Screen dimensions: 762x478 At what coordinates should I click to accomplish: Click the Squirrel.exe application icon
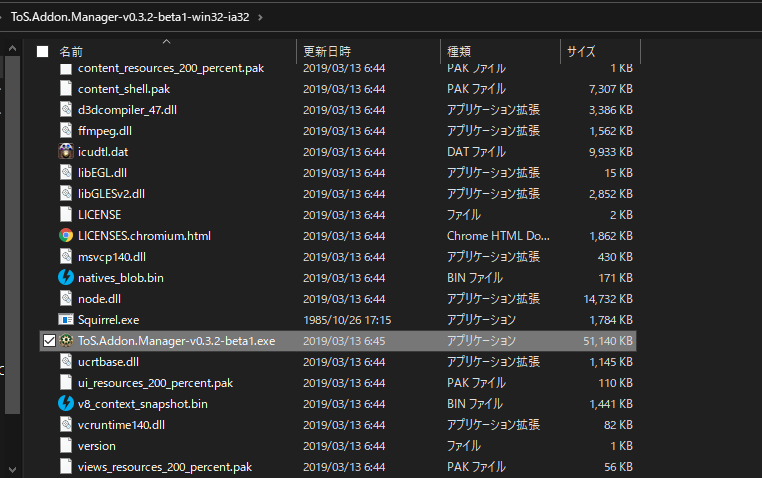point(66,320)
